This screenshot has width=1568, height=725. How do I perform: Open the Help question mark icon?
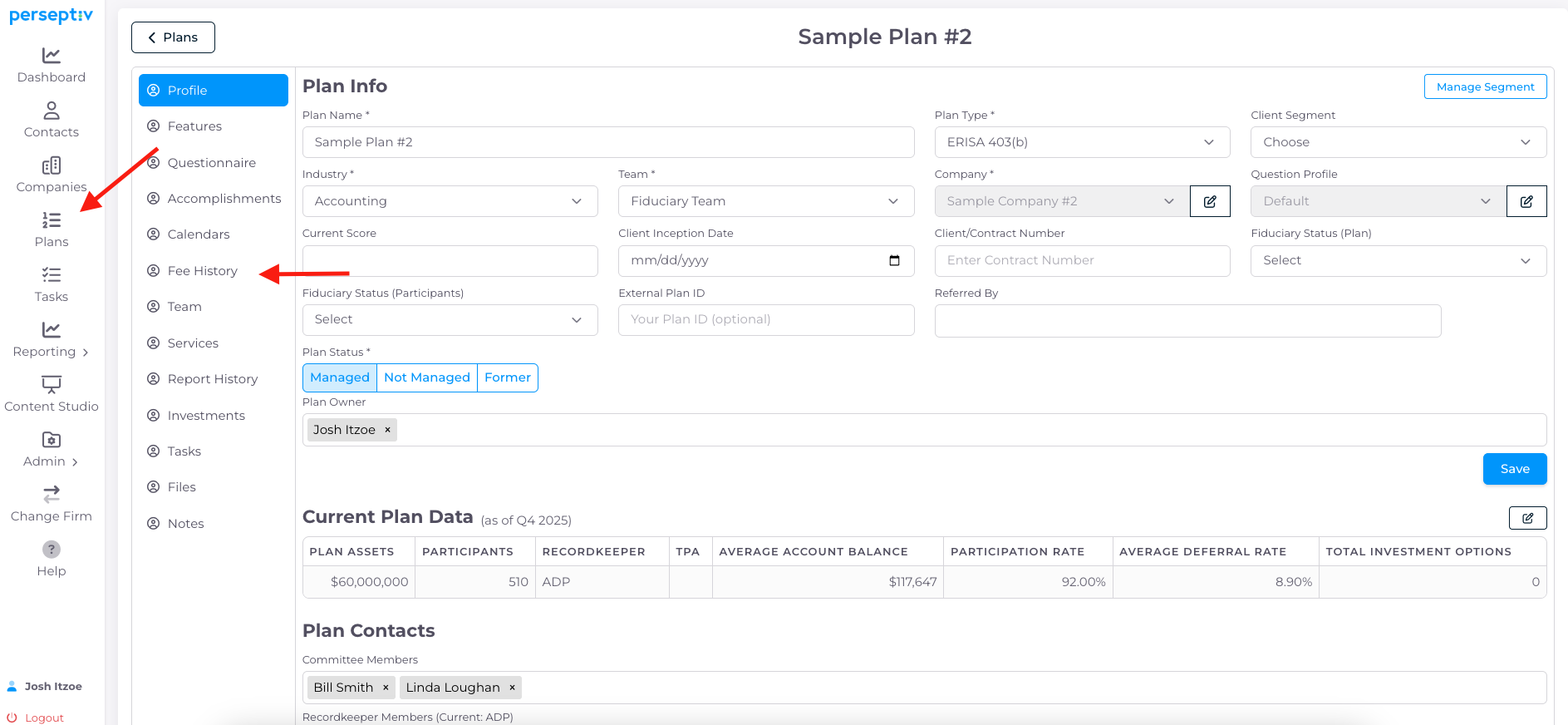pos(52,550)
